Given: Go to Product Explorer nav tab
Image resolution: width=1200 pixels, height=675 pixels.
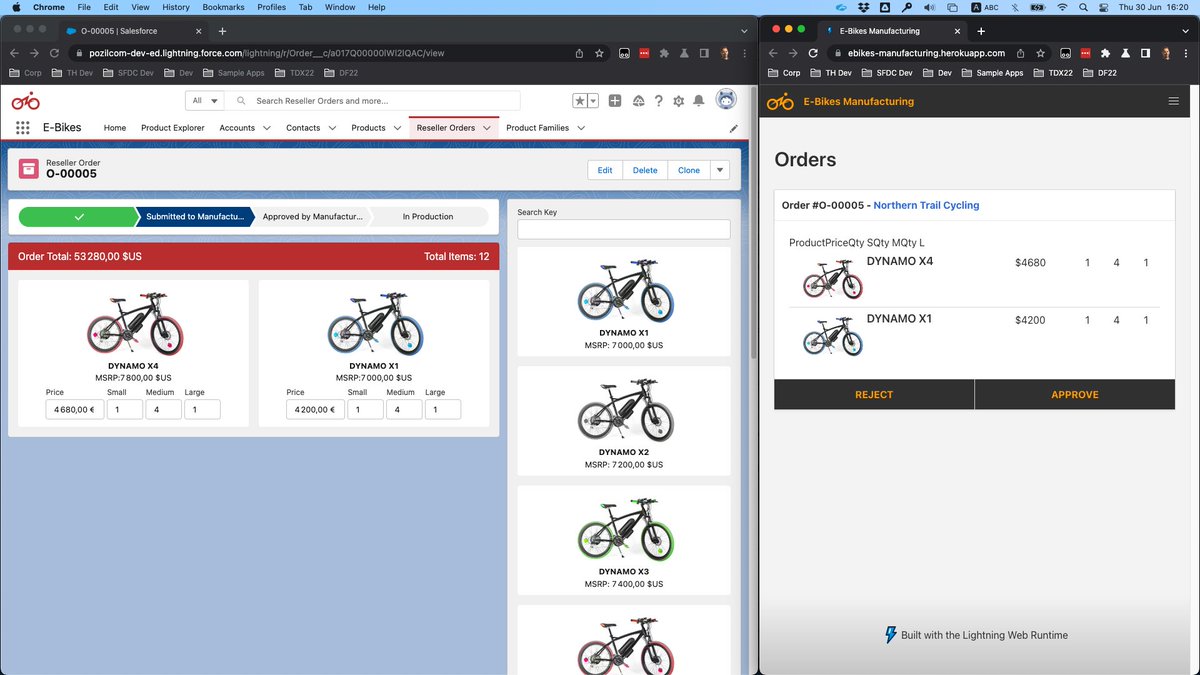Looking at the screenshot, I should pos(173,128).
